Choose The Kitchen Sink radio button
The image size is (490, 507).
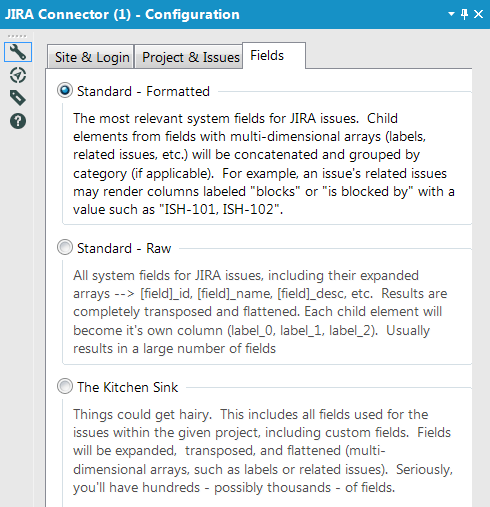65,386
